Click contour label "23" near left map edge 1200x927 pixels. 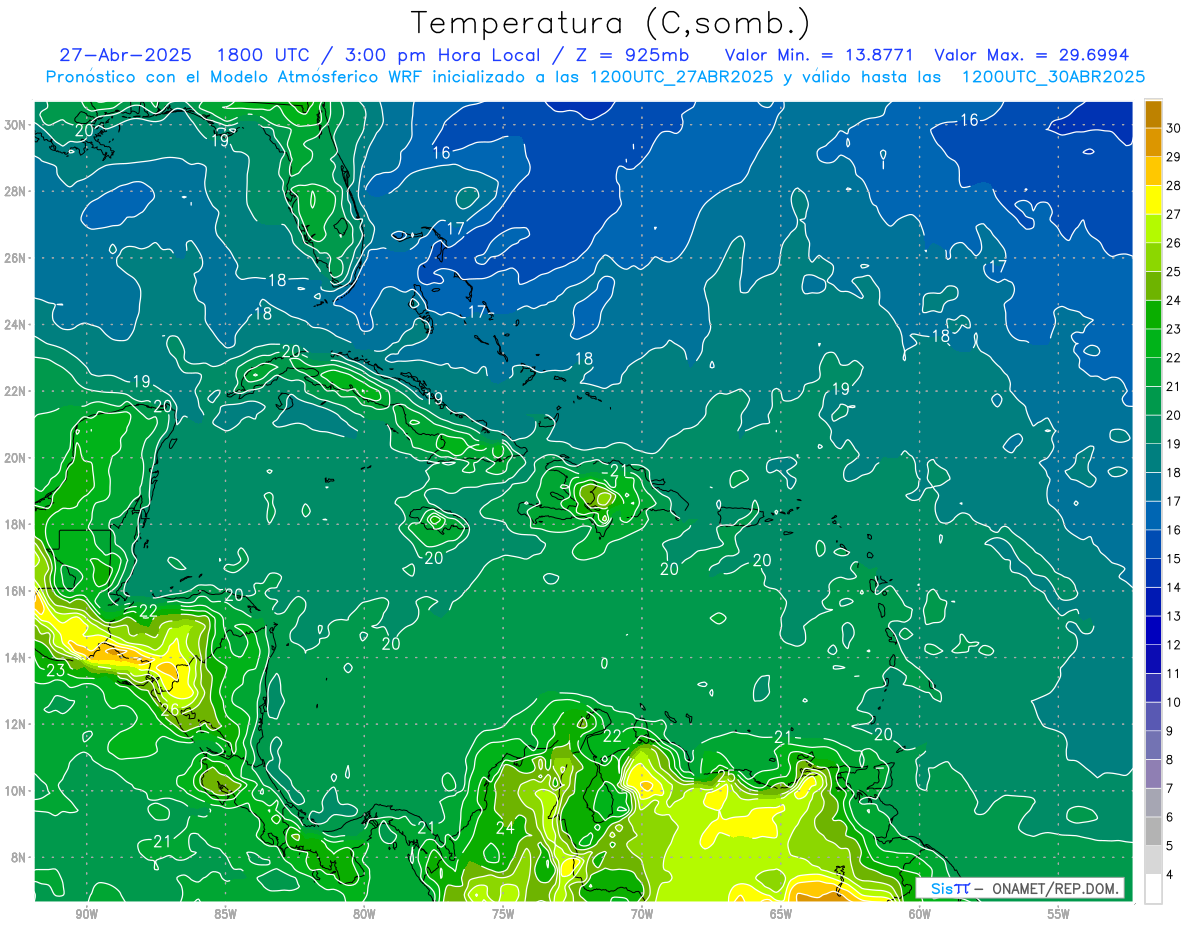56,670
